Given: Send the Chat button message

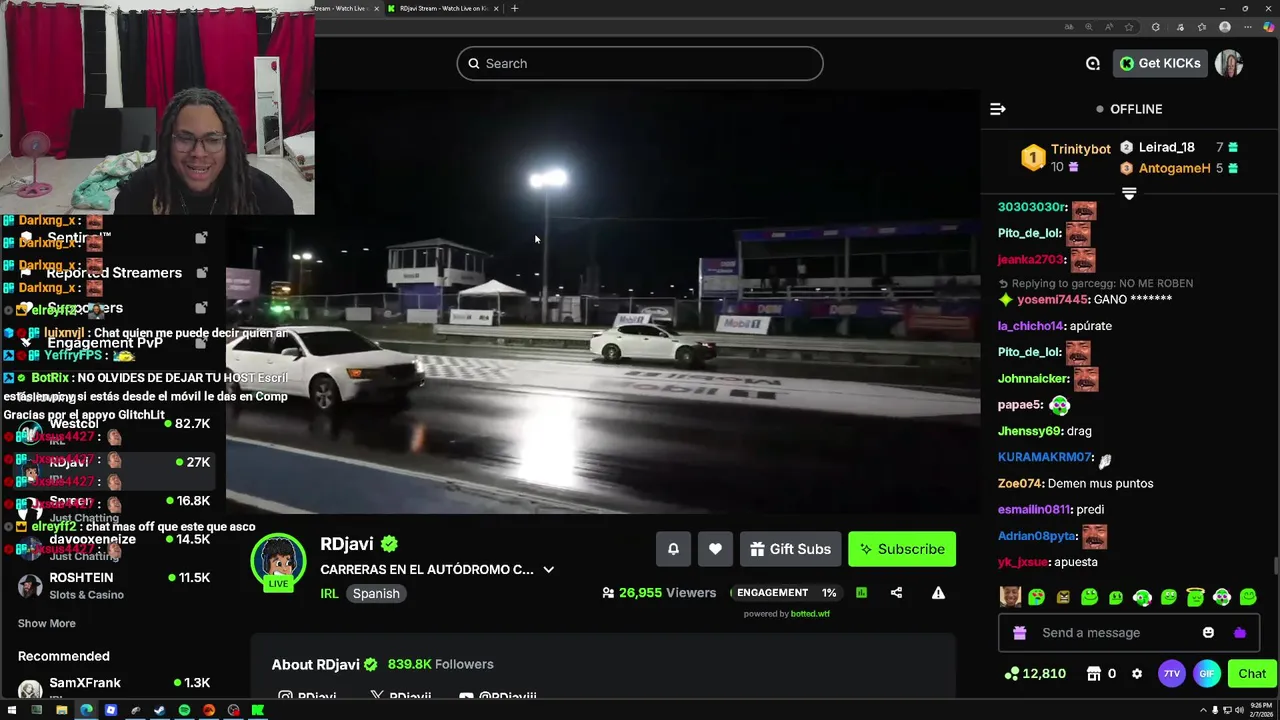Looking at the screenshot, I should click(1252, 674).
